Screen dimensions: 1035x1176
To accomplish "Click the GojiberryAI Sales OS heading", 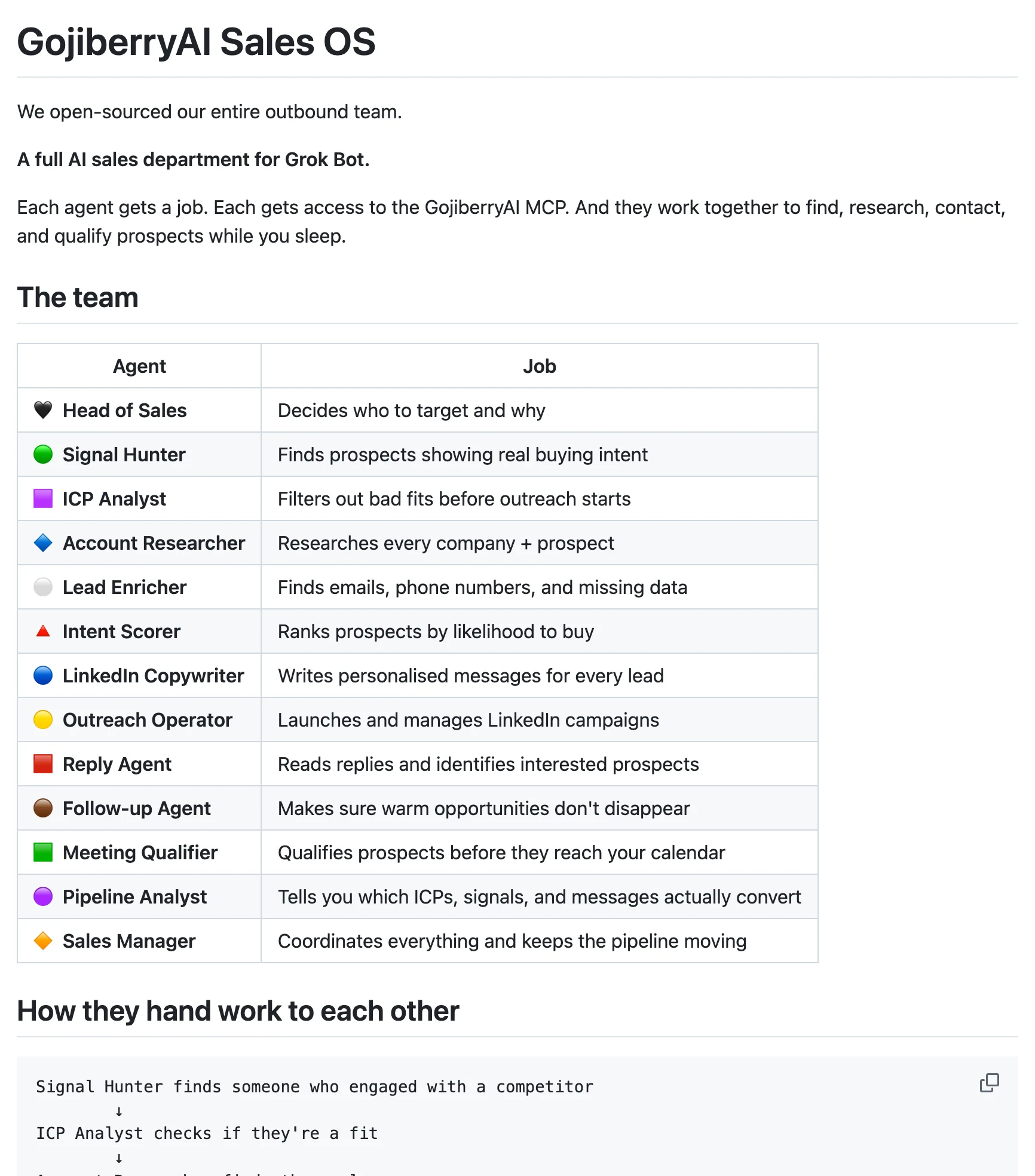I will tap(197, 42).
